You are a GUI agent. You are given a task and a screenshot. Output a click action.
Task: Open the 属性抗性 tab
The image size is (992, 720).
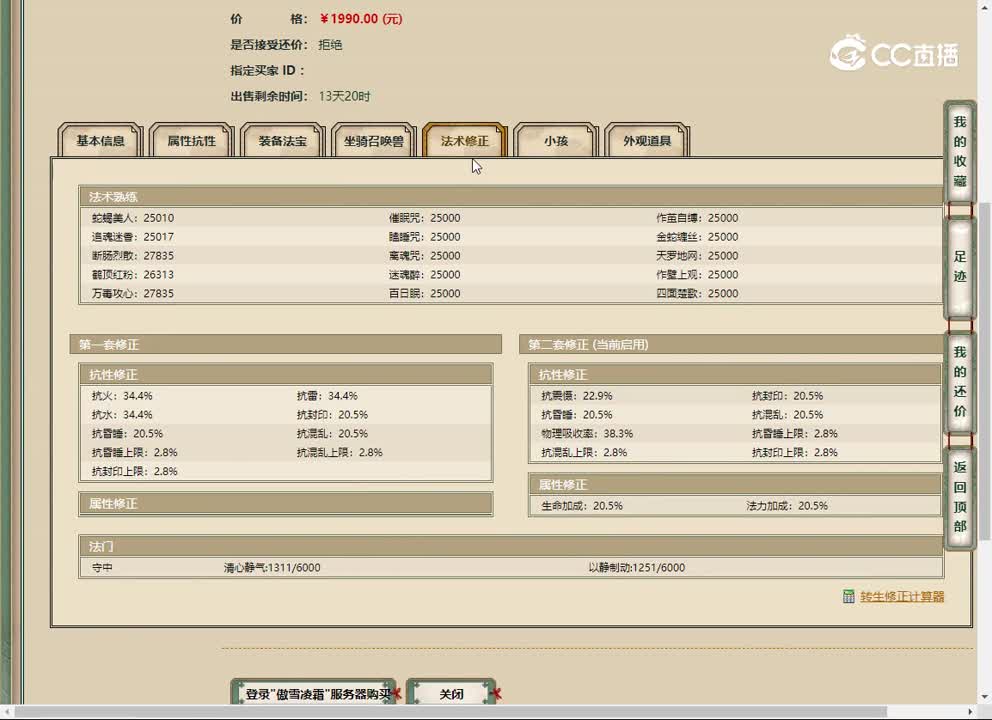pos(191,142)
